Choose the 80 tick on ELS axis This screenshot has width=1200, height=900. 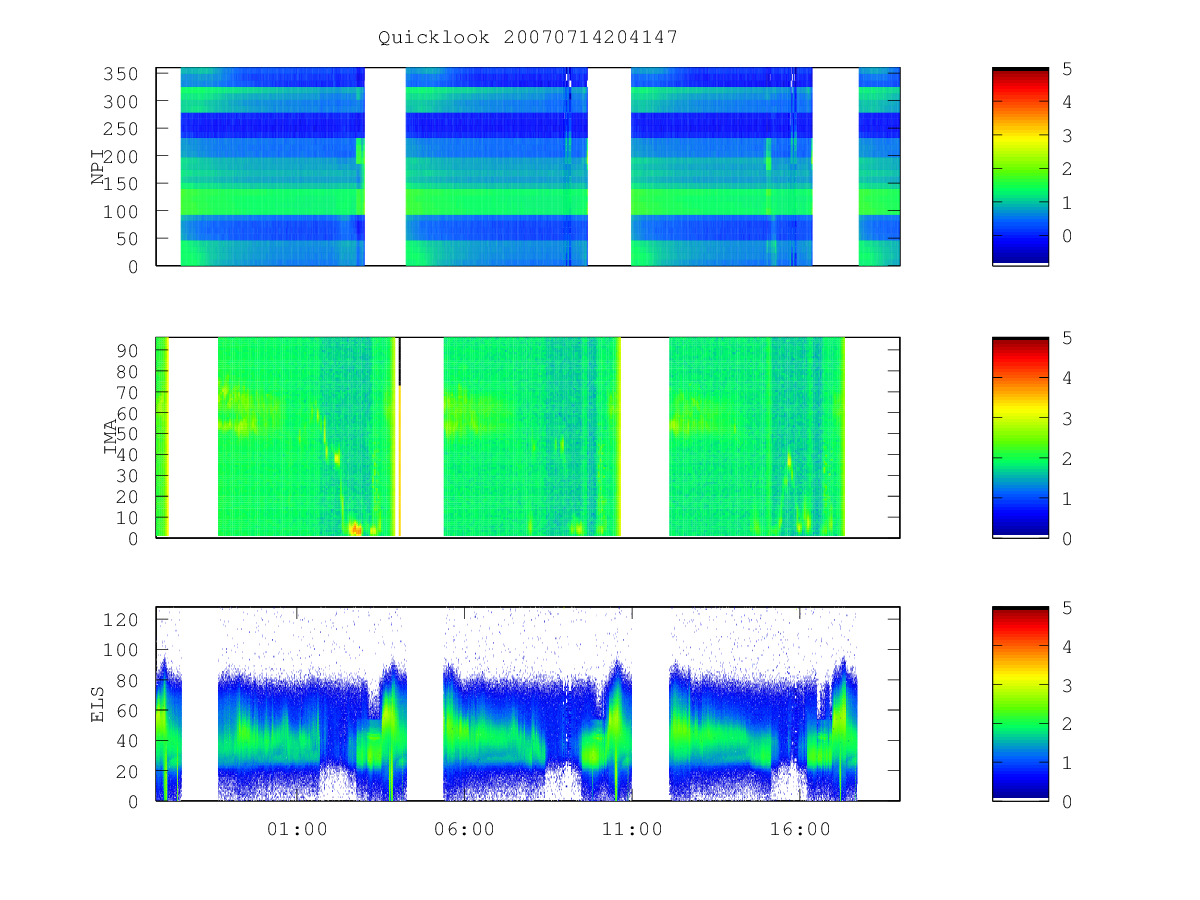point(127,681)
